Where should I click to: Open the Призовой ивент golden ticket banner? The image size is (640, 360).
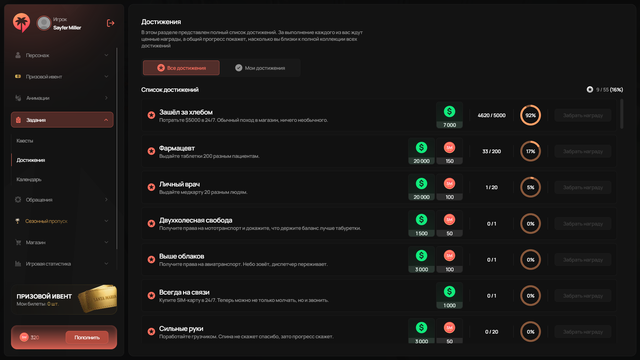click(x=64, y=299)
